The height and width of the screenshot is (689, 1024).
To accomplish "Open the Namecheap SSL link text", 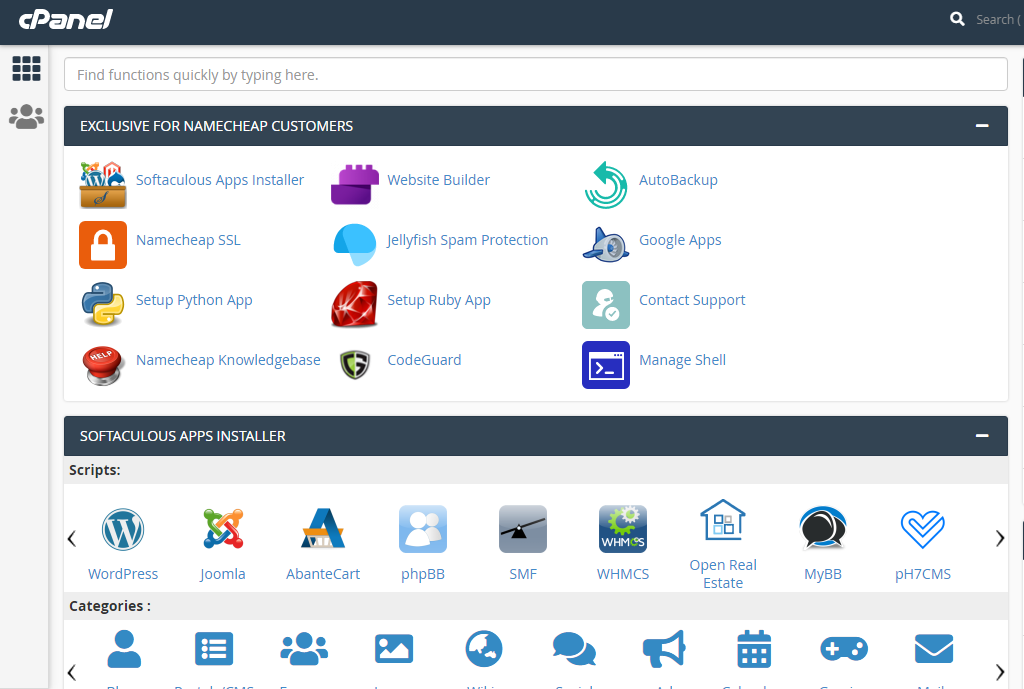I will click(188, 240).
